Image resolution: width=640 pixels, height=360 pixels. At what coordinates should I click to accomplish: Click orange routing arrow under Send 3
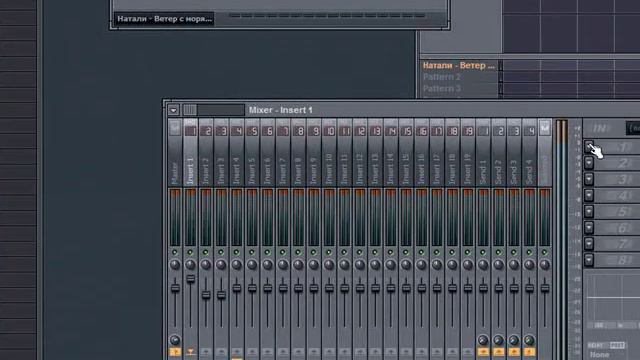[514, 352]
